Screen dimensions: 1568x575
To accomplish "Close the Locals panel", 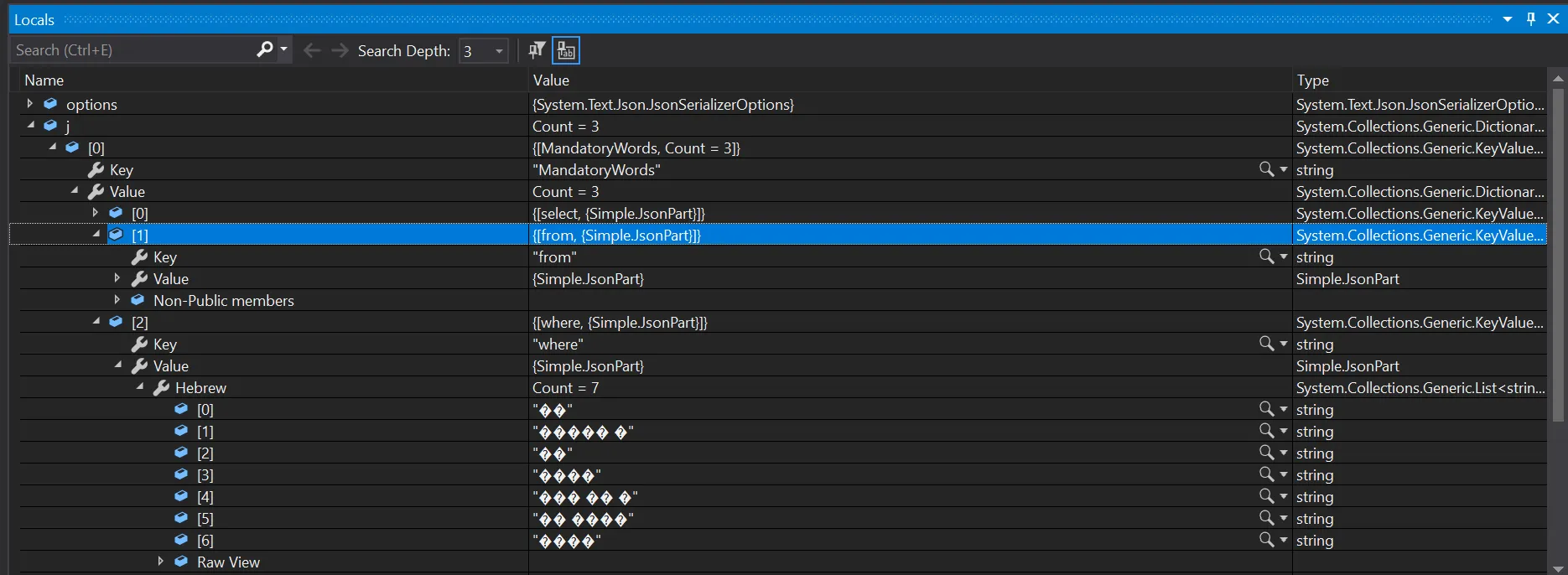I will pos(1553,19).
